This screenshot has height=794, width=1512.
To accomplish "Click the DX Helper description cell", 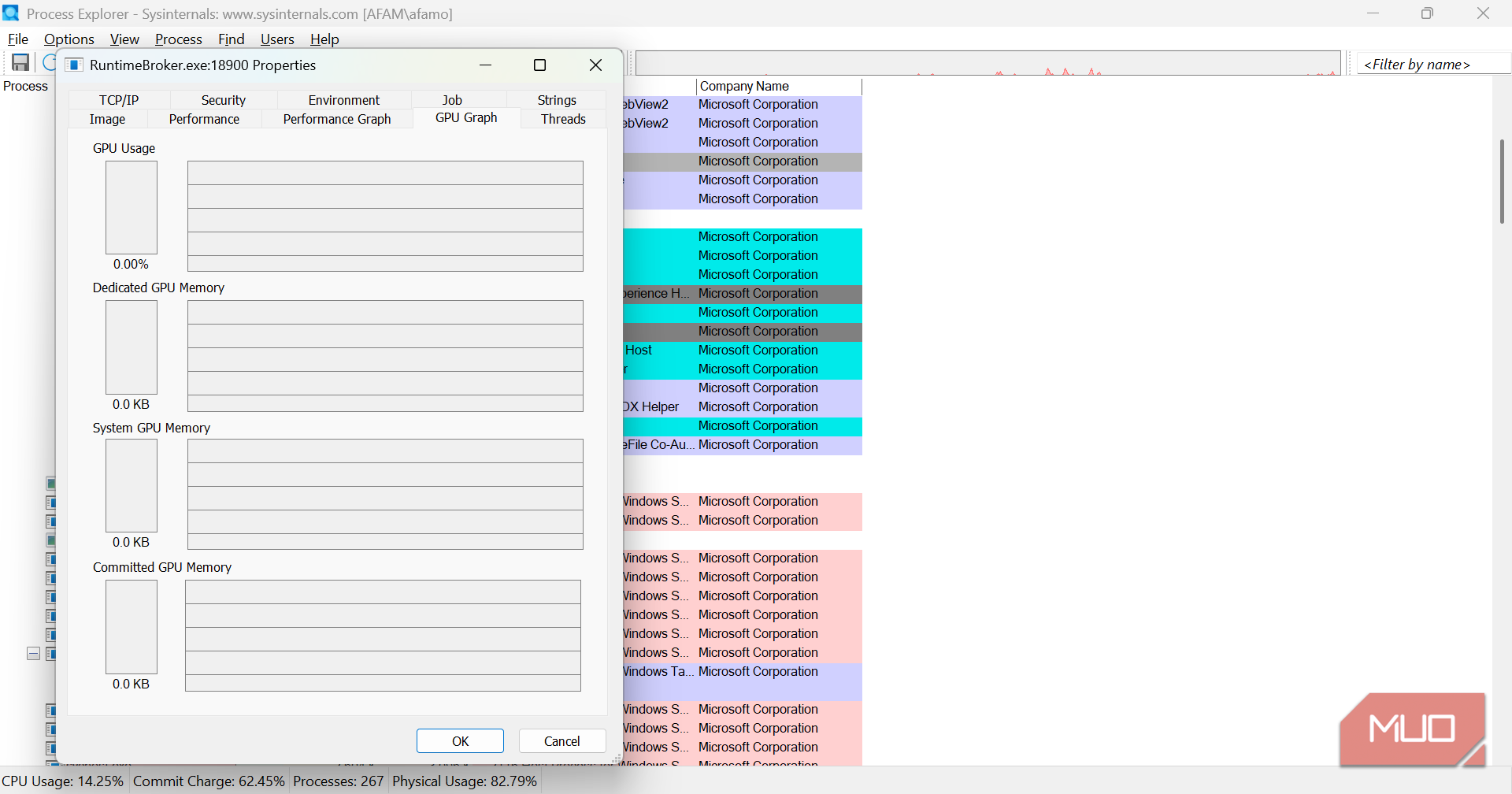I will pos(651,407).
